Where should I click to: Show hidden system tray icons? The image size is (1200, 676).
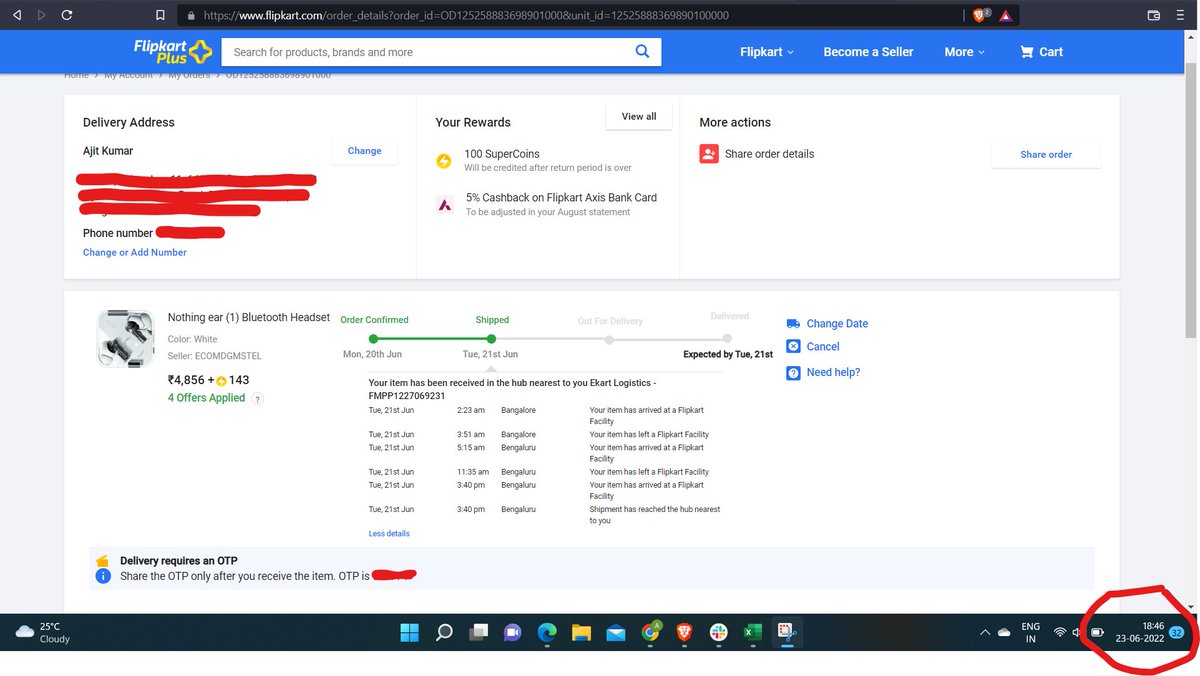984,633
